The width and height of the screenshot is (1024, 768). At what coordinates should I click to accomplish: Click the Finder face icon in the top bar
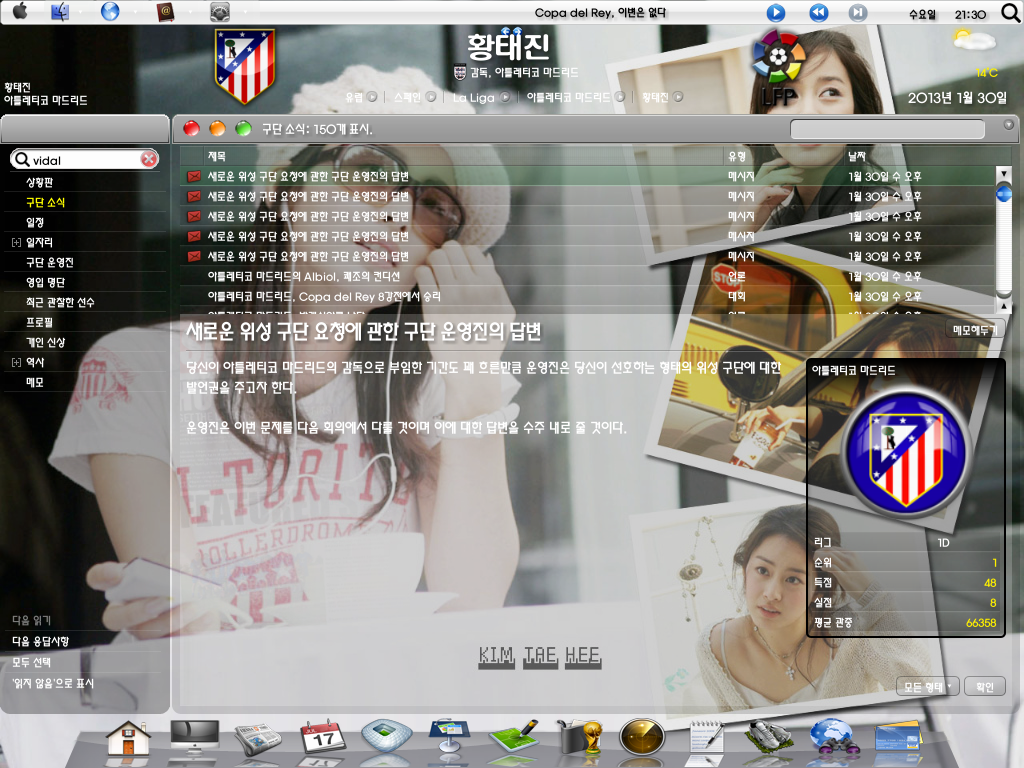pos(60,12)
